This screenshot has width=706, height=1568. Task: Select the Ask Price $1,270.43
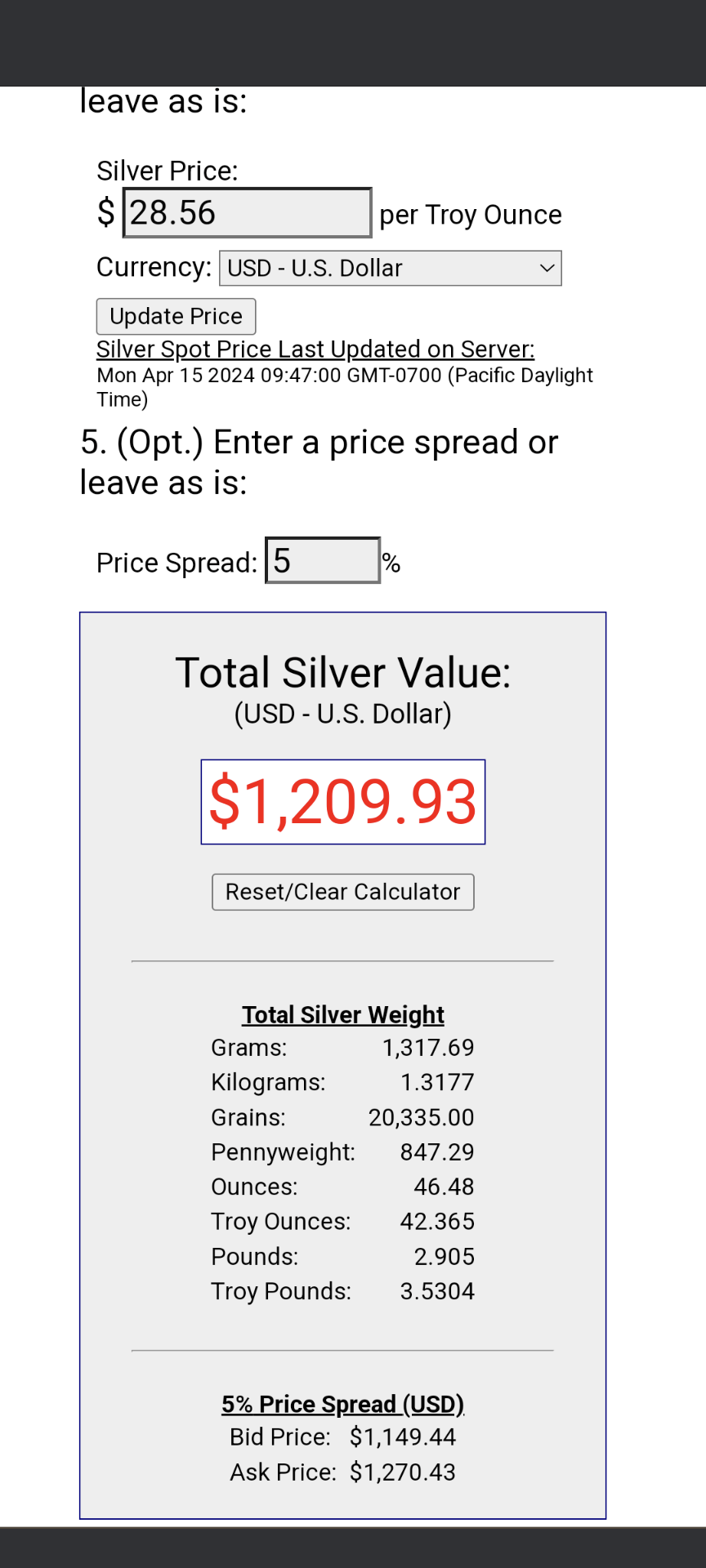403,1472
